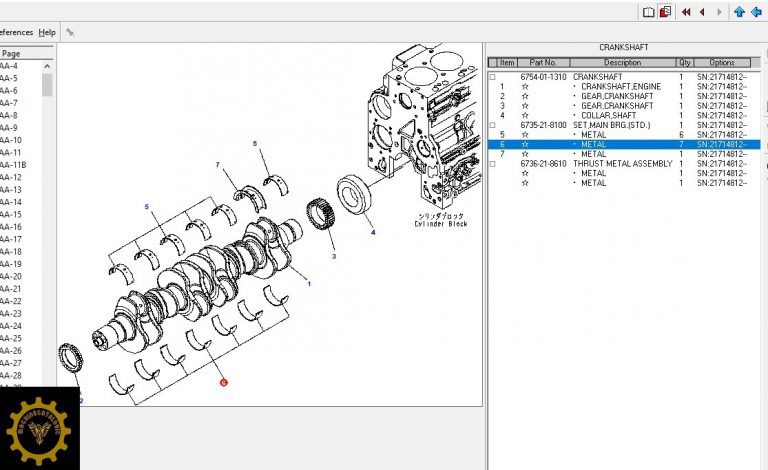Click the open book view icon
This screenshot has width=768, height=470.
(648, 12)
